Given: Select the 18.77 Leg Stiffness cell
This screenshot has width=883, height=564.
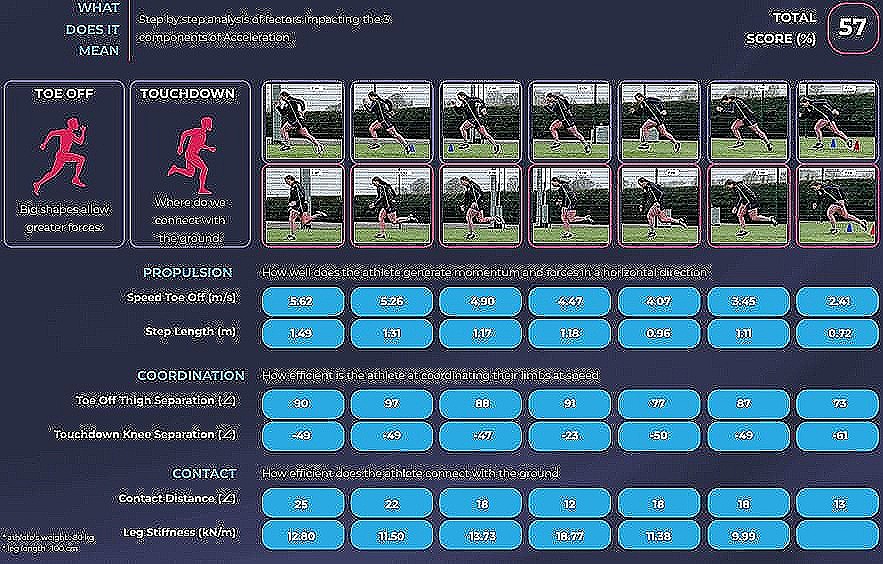Looking at the screenshot, I should (x=569, y=535).
